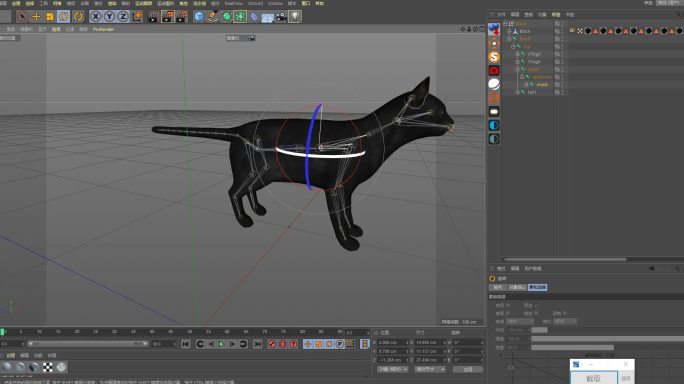Open the Render Settings clapperboard icon
Viewport: 684px width, 384px height.
[x=181, y=17]
